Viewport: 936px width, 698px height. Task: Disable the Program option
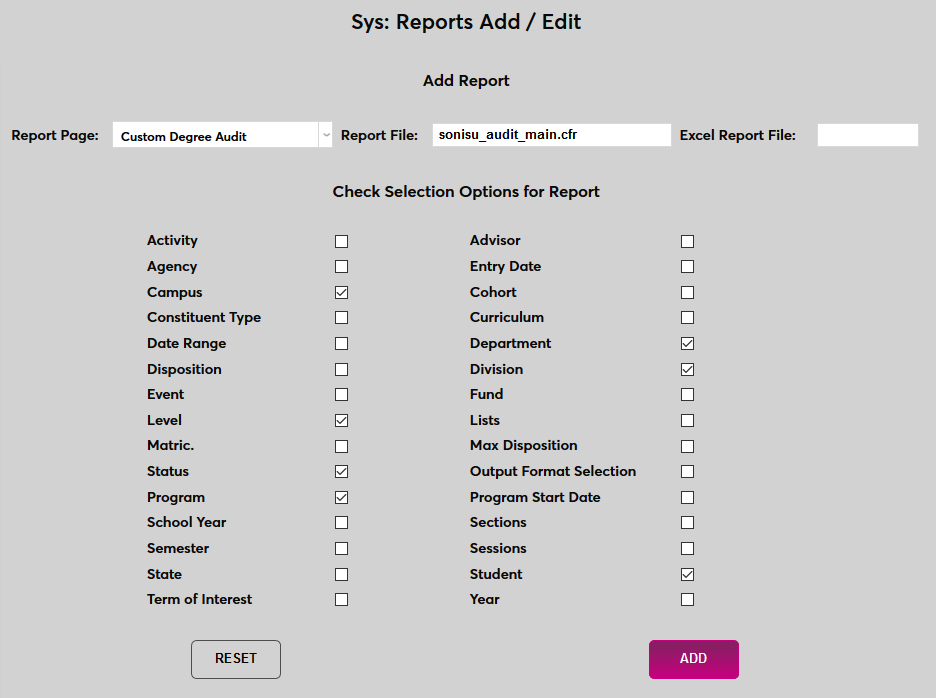[x=341, y=497]
